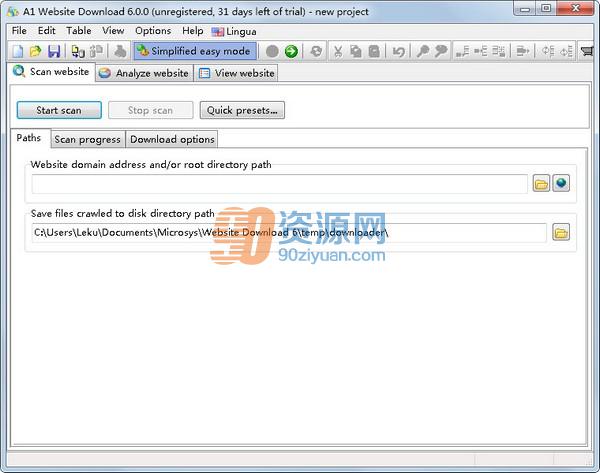Click the refresh toolbar icon
600x473 pixels.
point(316,51)
